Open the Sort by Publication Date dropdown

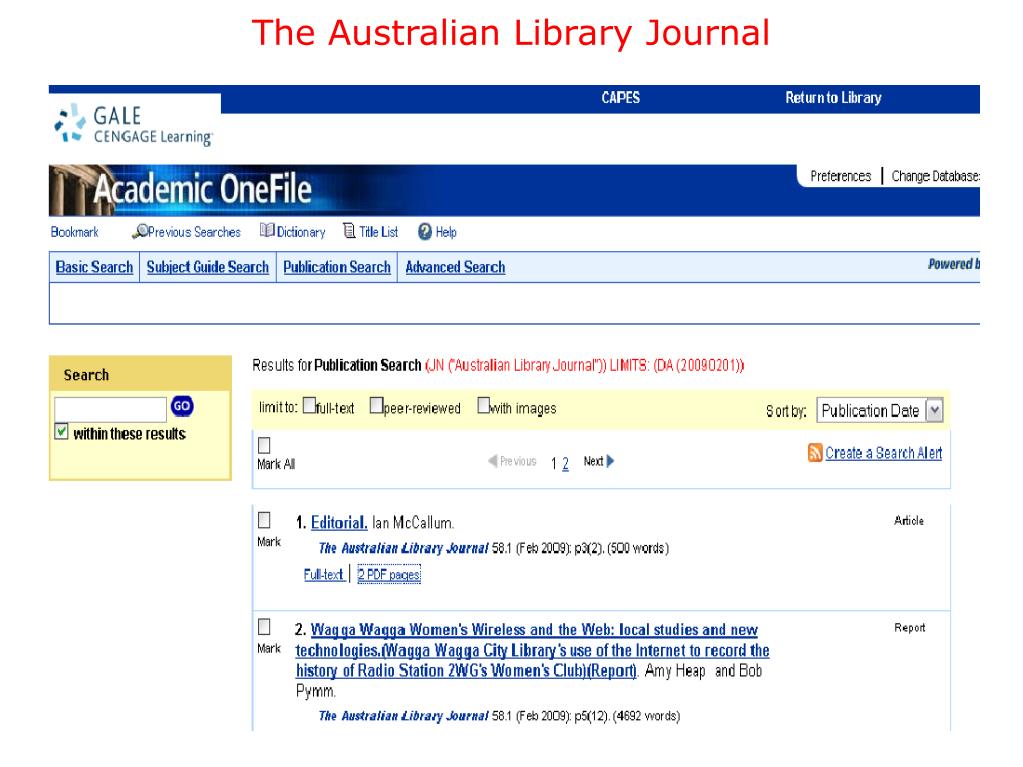tap(879, 411)
